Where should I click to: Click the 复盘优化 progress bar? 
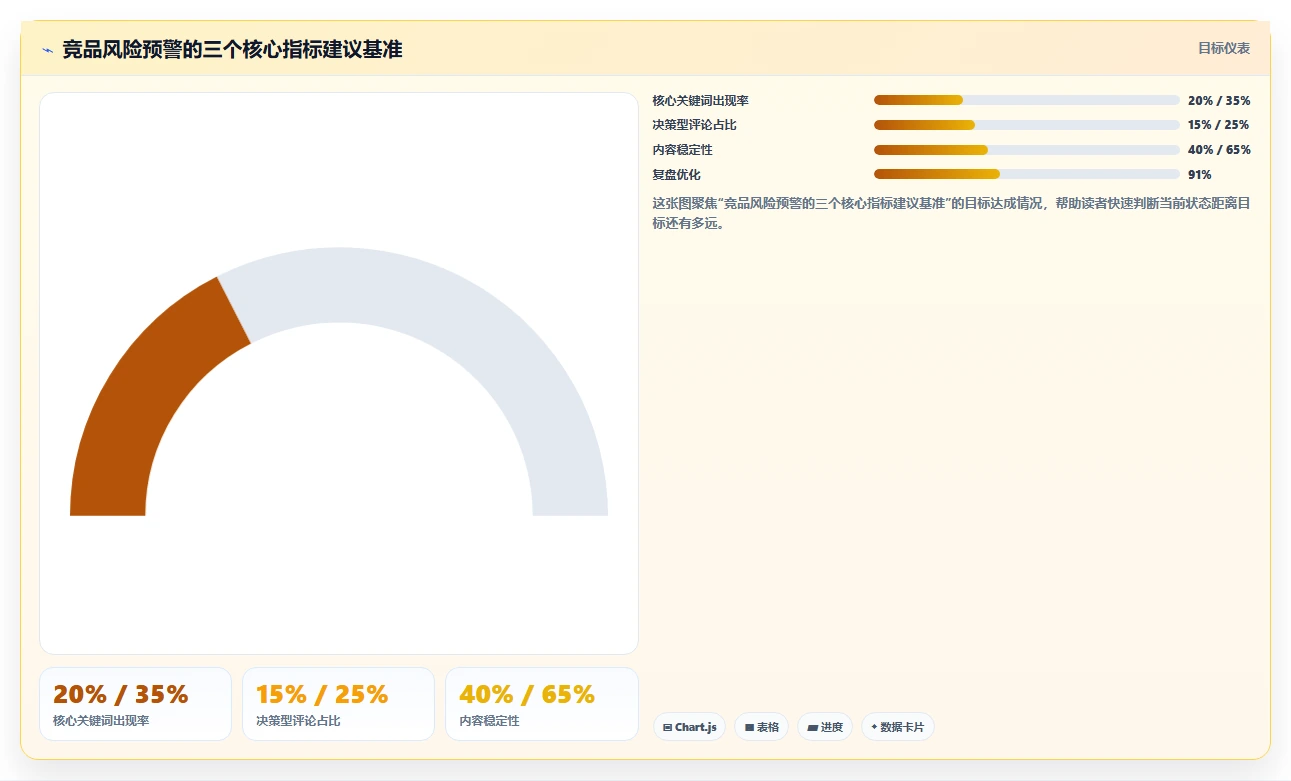coord(1027,174)
